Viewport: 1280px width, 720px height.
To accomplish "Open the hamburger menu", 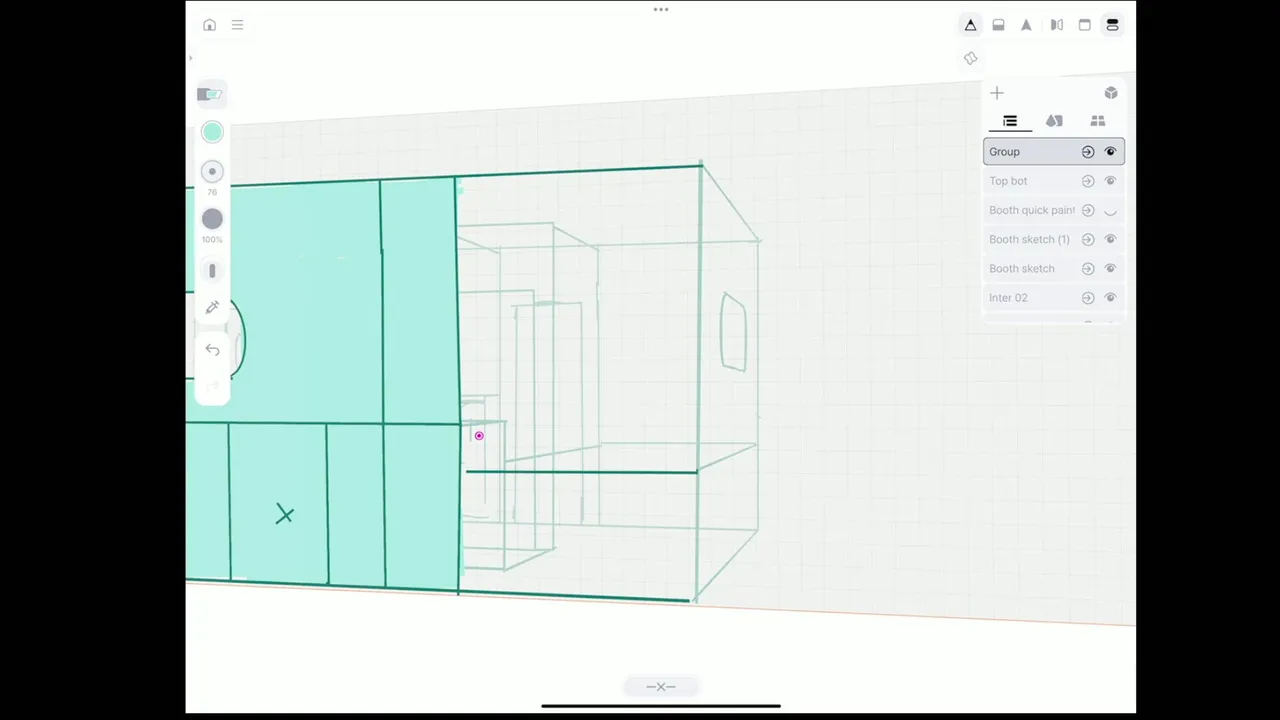I will point(237,25).
